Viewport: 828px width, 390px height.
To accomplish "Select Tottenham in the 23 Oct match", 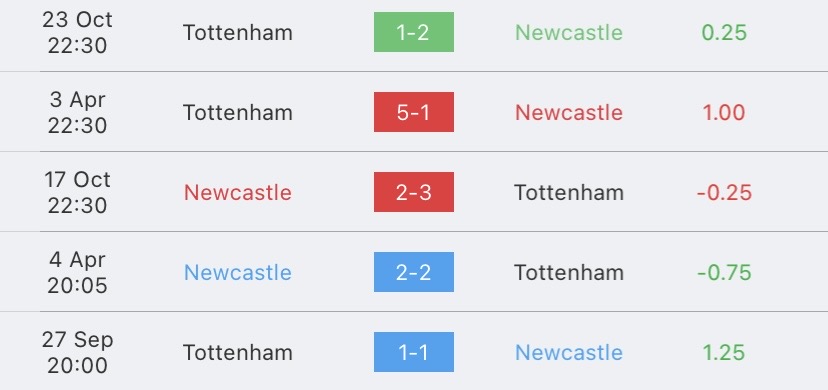I will coord(238,33).
